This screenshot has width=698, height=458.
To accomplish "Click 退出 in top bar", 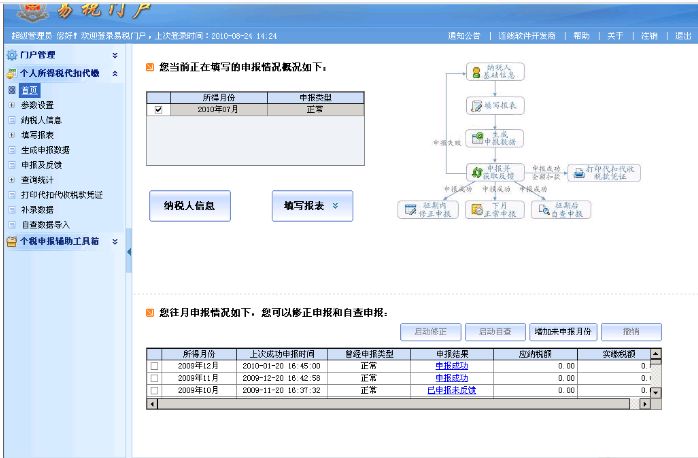I will (x=683, y=36).
